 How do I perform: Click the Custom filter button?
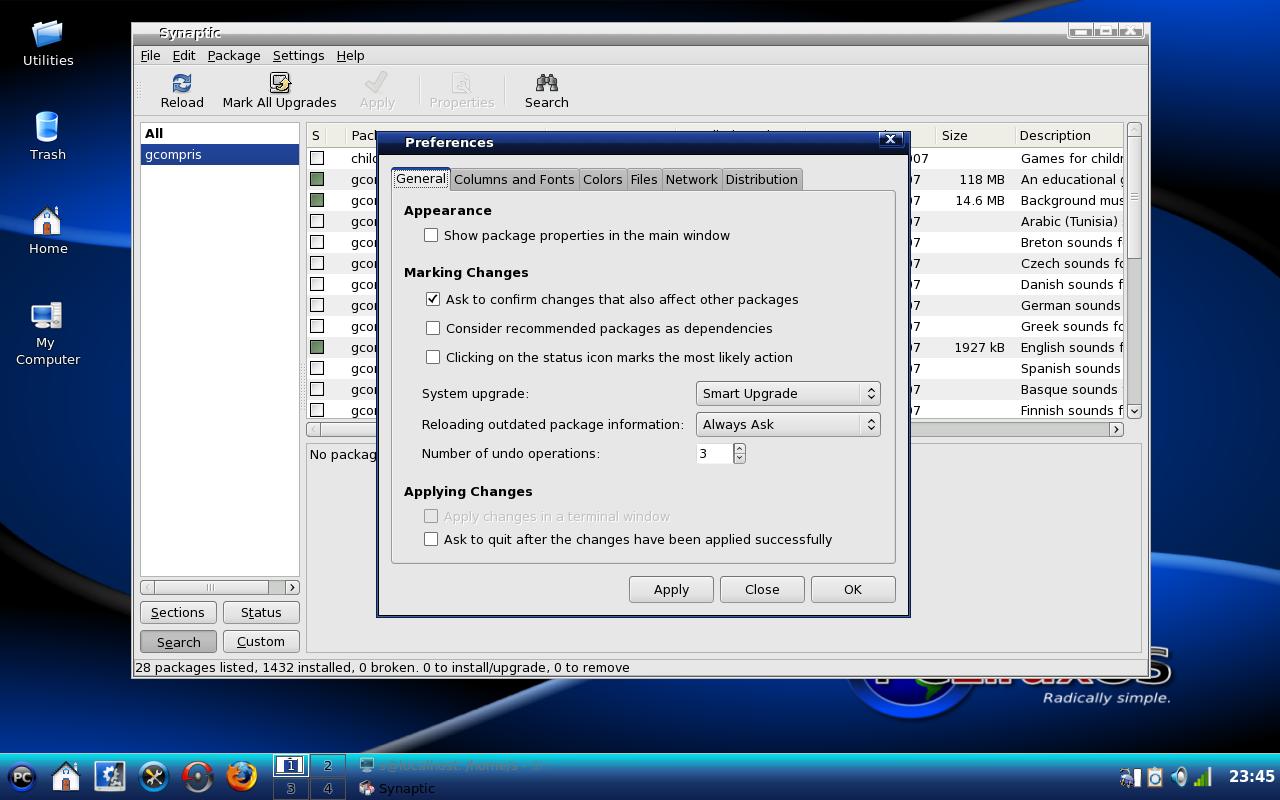tap(261, 641)
